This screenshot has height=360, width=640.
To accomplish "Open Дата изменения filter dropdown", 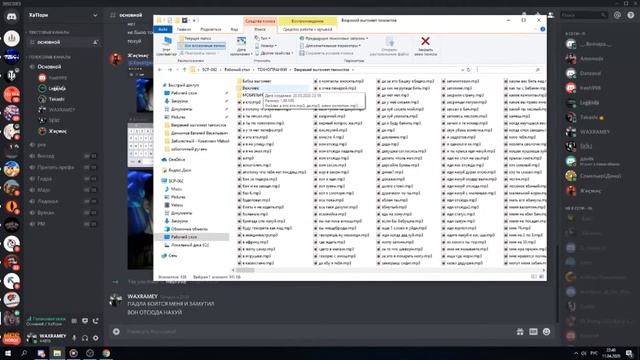I will (241, 46).
